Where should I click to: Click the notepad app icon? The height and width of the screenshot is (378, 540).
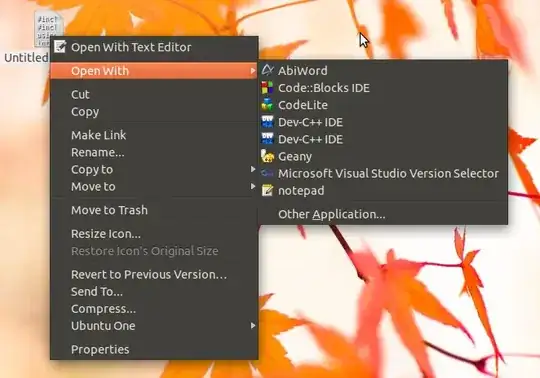267,190
